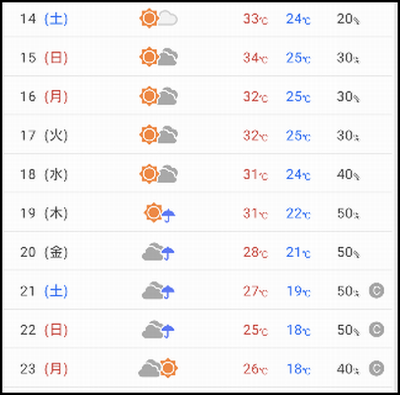400x395 pixels.
Task: Select the cloud-umbrella icon for 20 (金)
Action: (158, 252)
